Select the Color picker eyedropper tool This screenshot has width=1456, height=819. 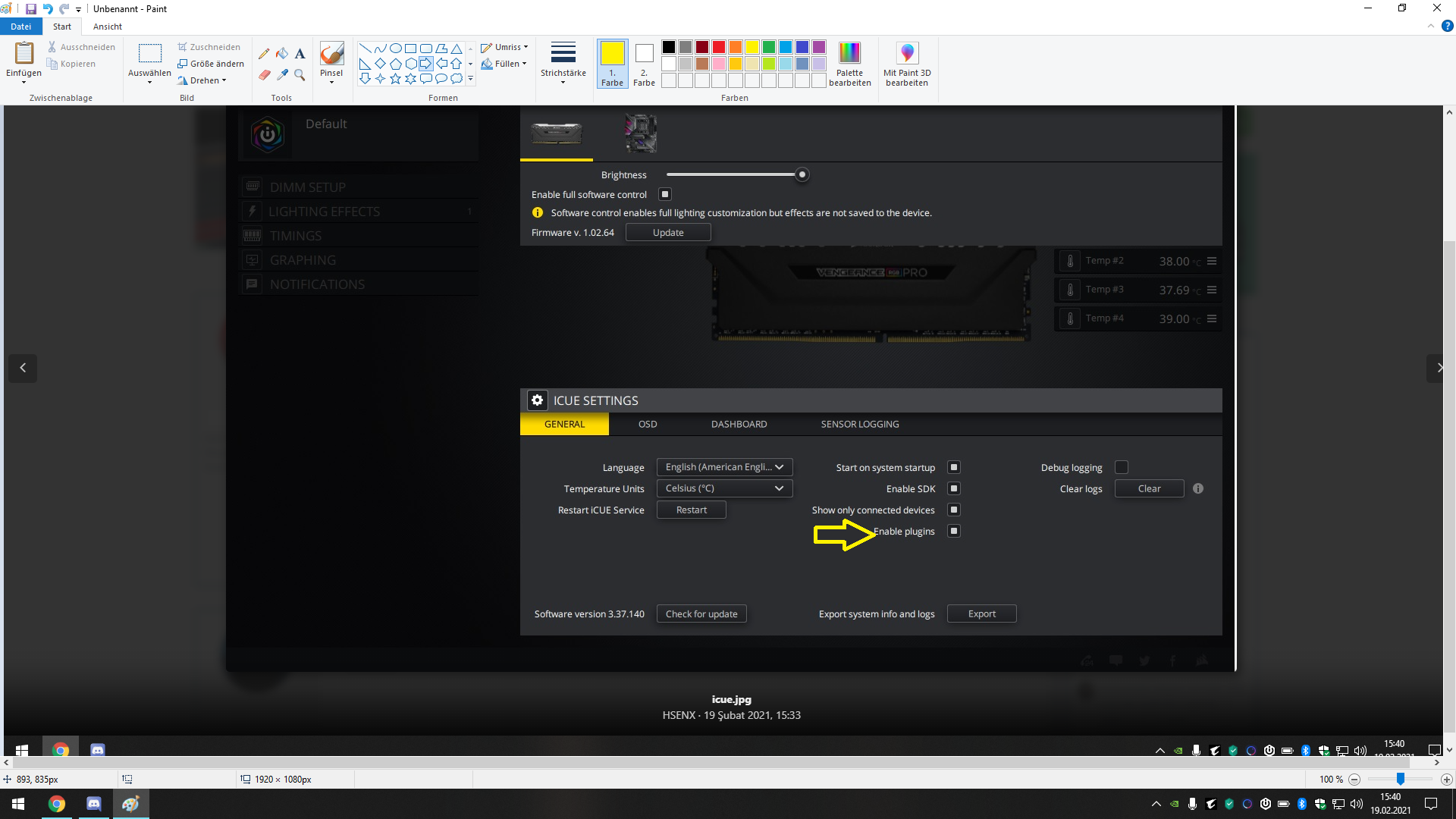tap(282, 74)
